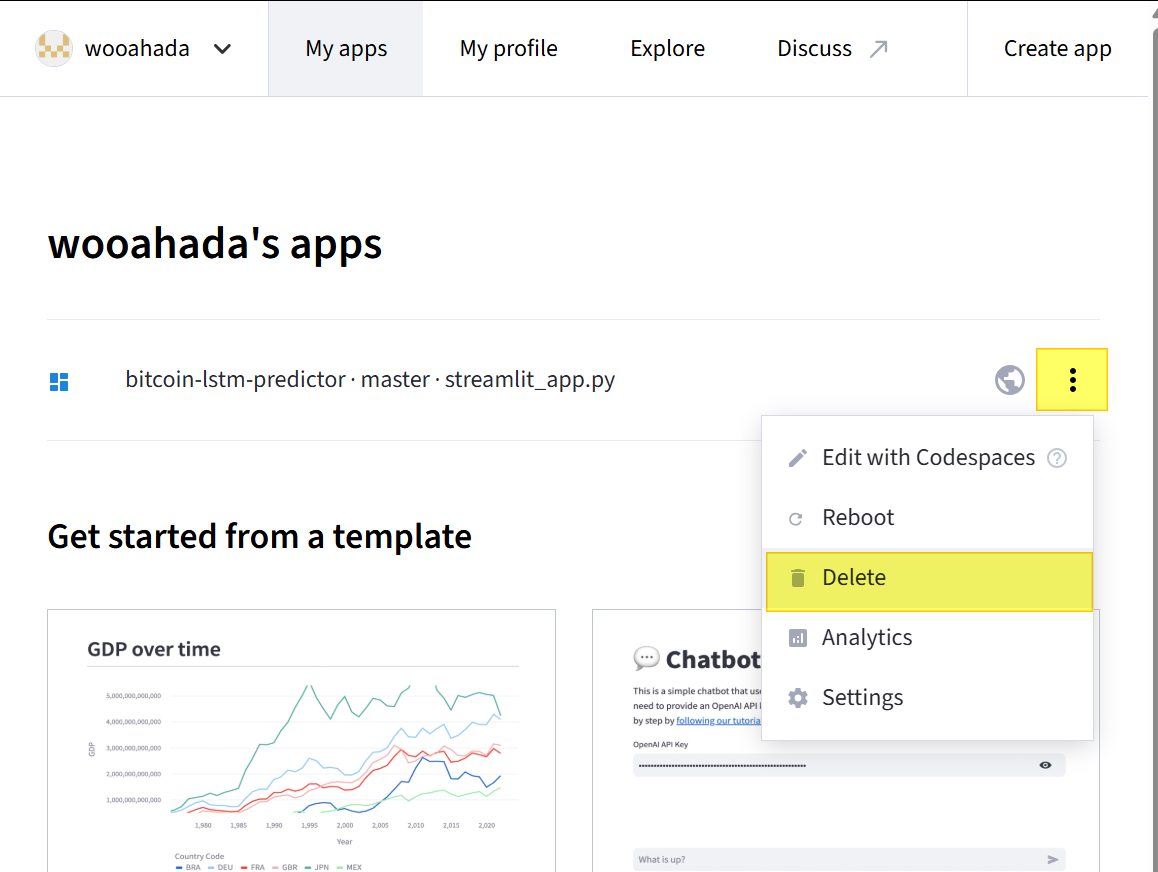Toggle the three-dot app options menu
This screenshot has height=872, width=1158.
point(1072,380)
